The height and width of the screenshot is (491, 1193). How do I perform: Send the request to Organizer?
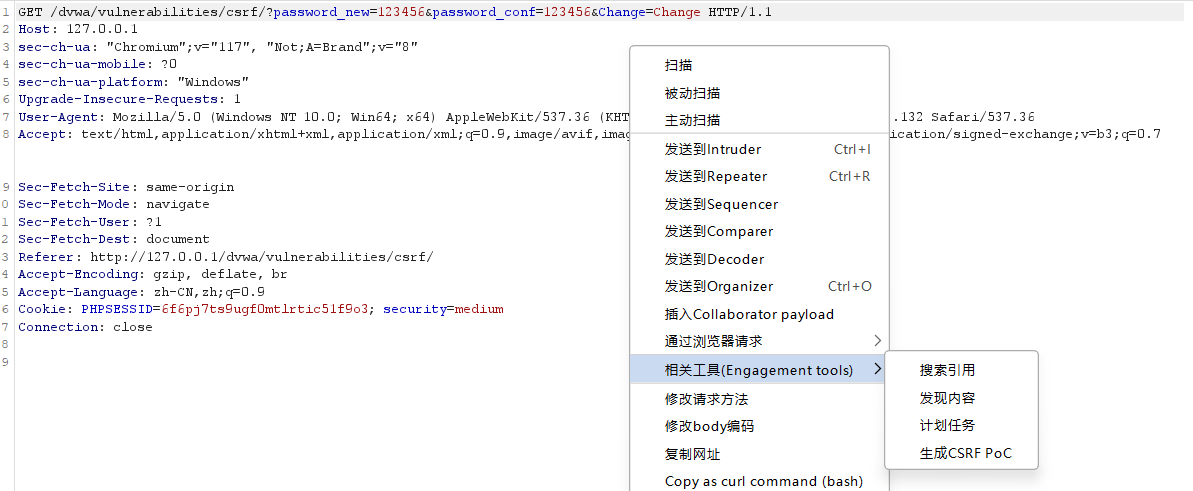(x=719, y=286)
